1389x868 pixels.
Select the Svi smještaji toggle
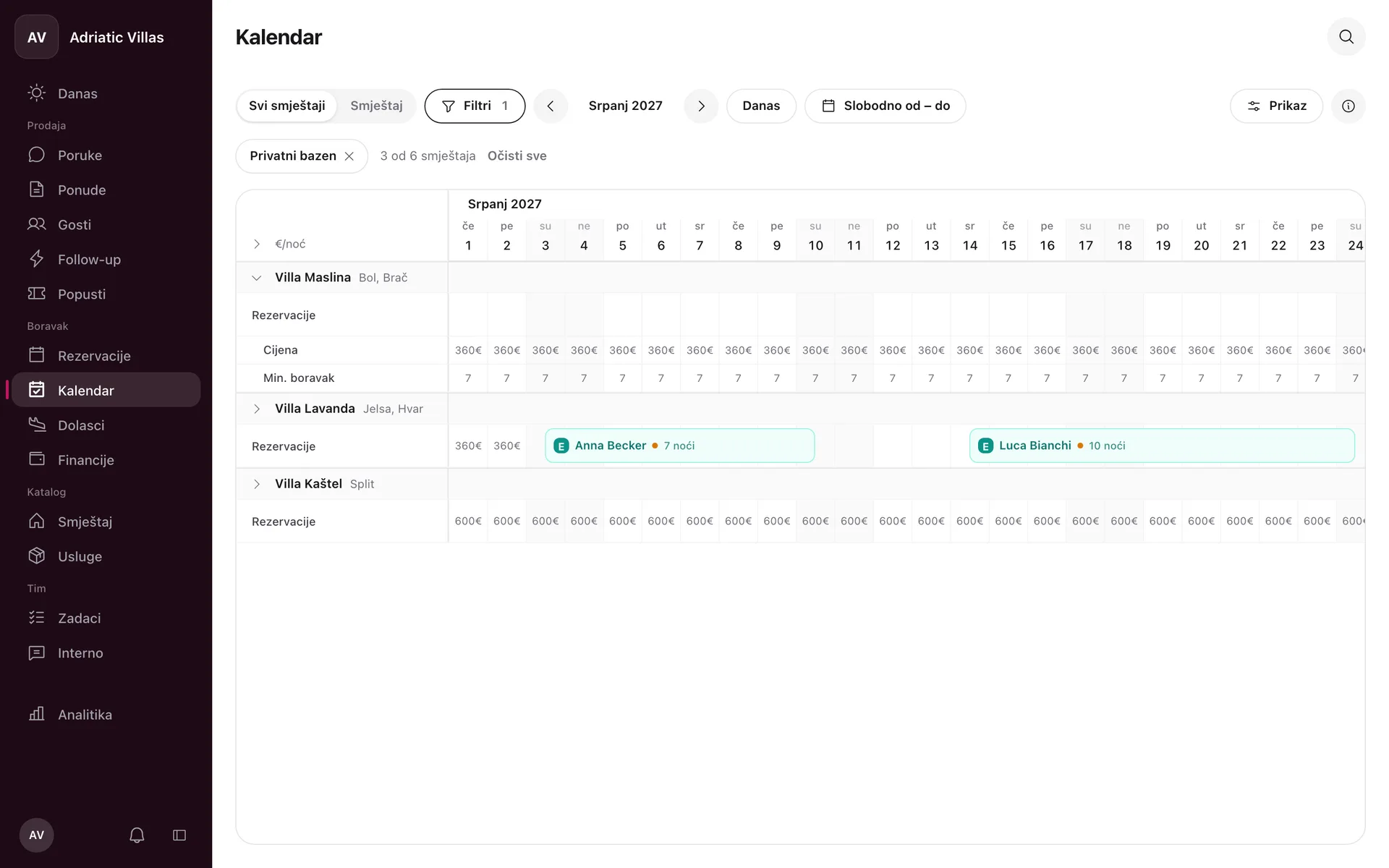pos(287,106)
